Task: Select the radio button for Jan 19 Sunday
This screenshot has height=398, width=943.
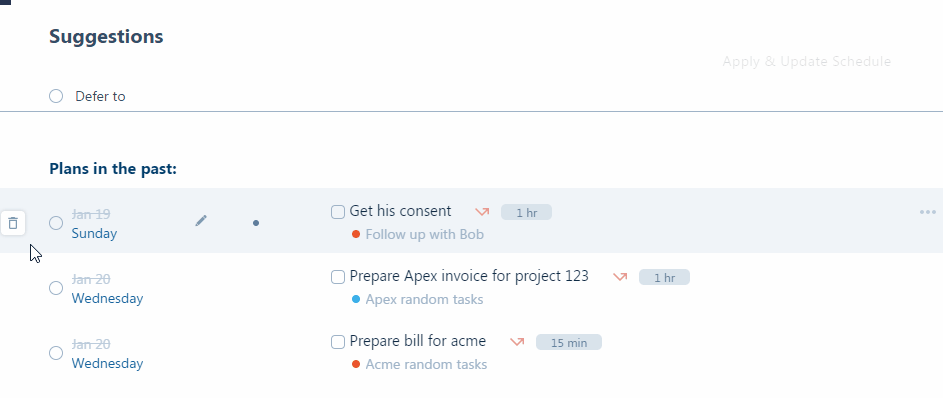Action: pos(56,223)
